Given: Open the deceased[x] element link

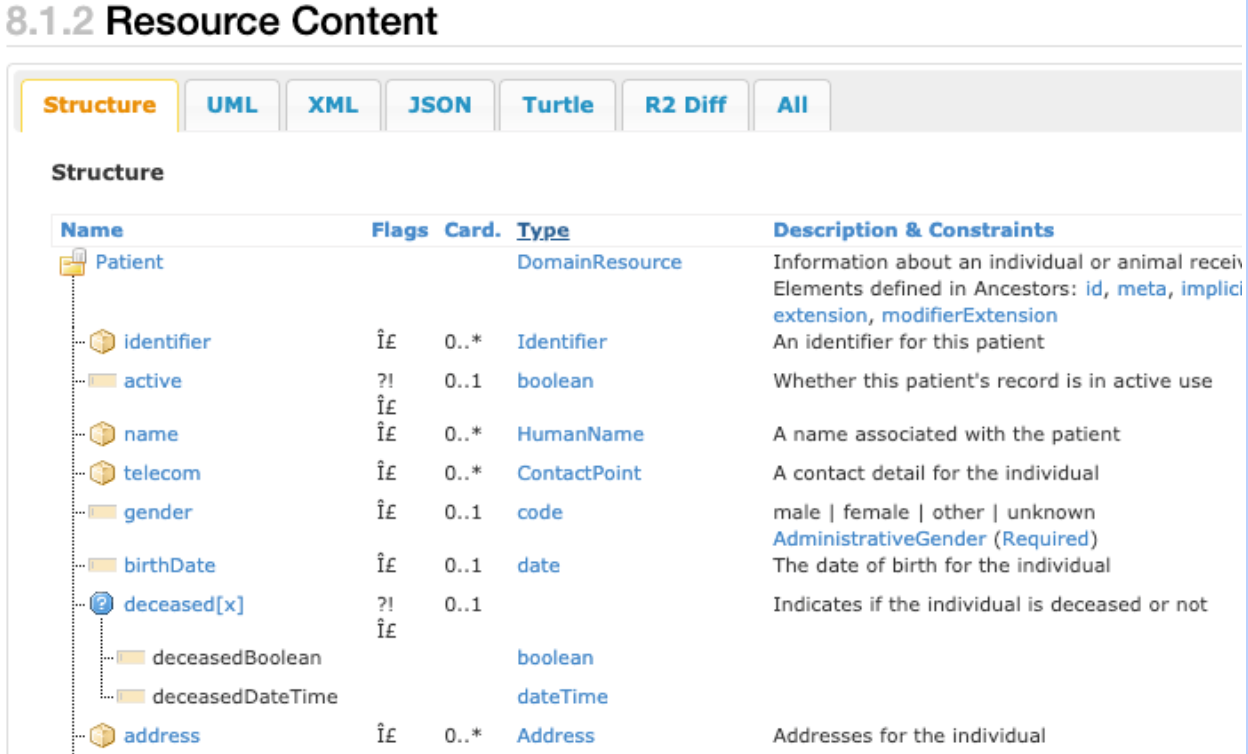Looking at the screenshot, I should click(184, 604).
